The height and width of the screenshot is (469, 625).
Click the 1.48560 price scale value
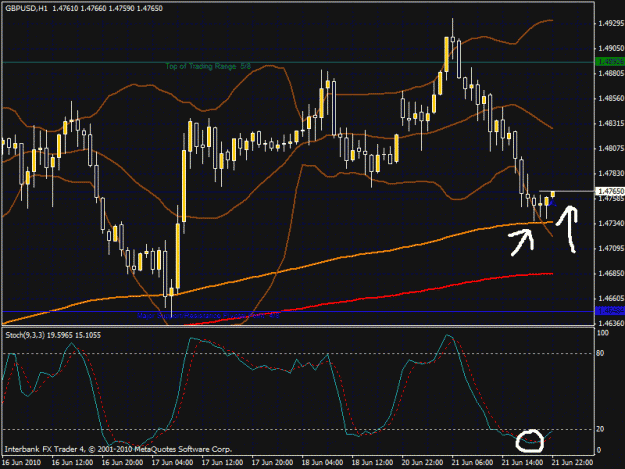(611, 99)
